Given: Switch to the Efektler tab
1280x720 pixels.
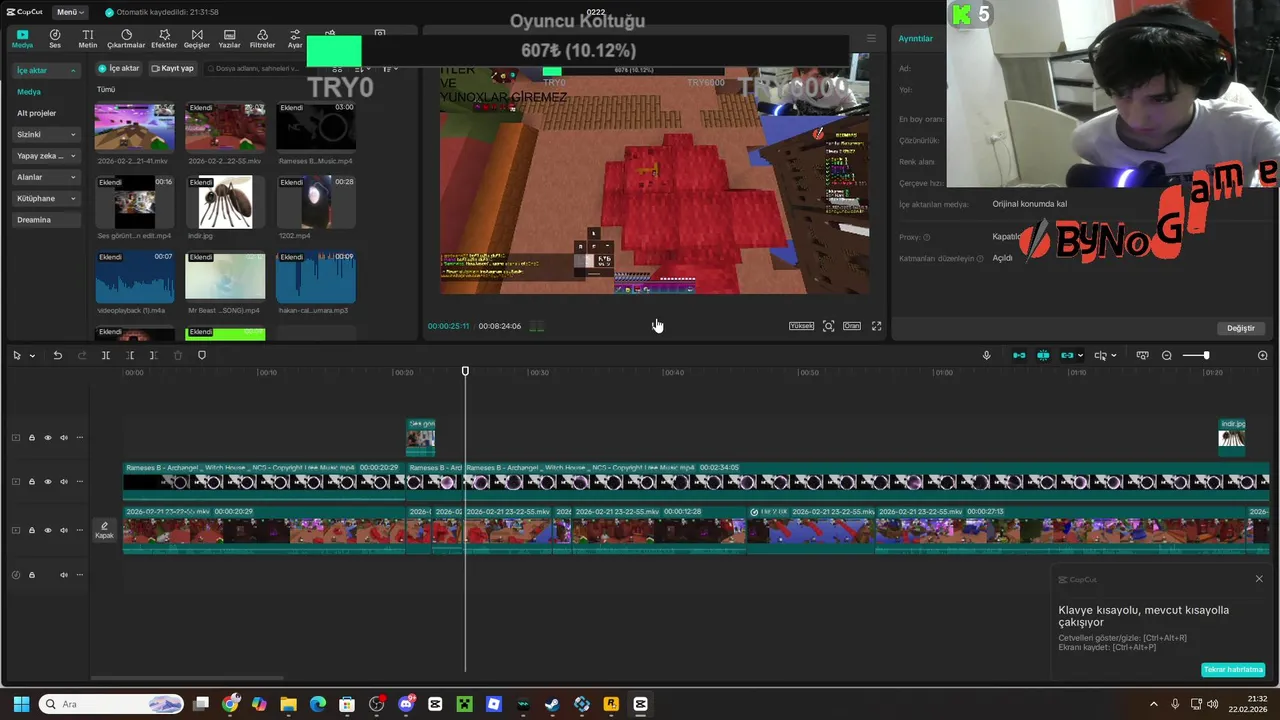Looking at the screenshot, I should tap(164, 38).
